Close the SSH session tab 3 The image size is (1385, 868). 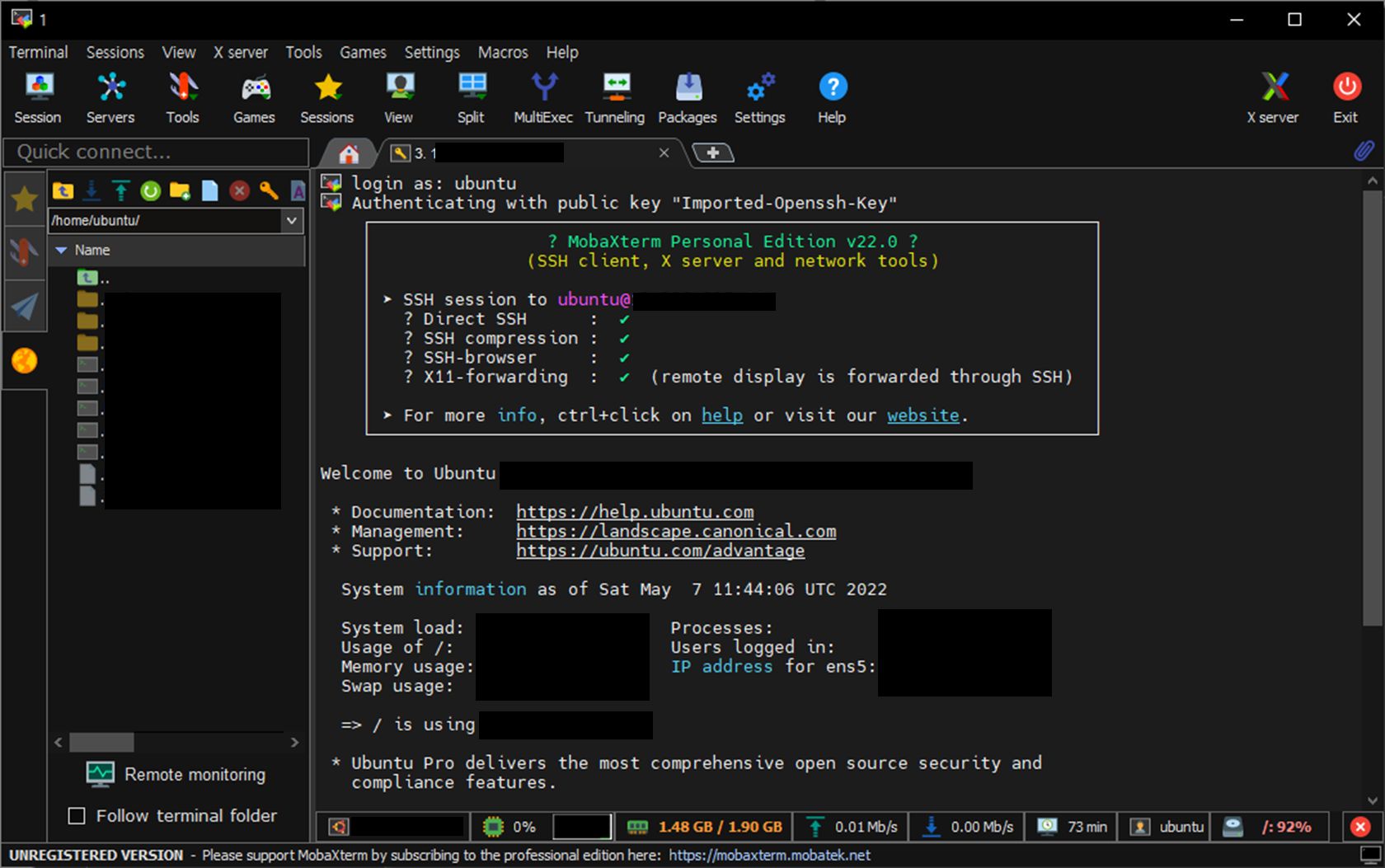[664, 152]
